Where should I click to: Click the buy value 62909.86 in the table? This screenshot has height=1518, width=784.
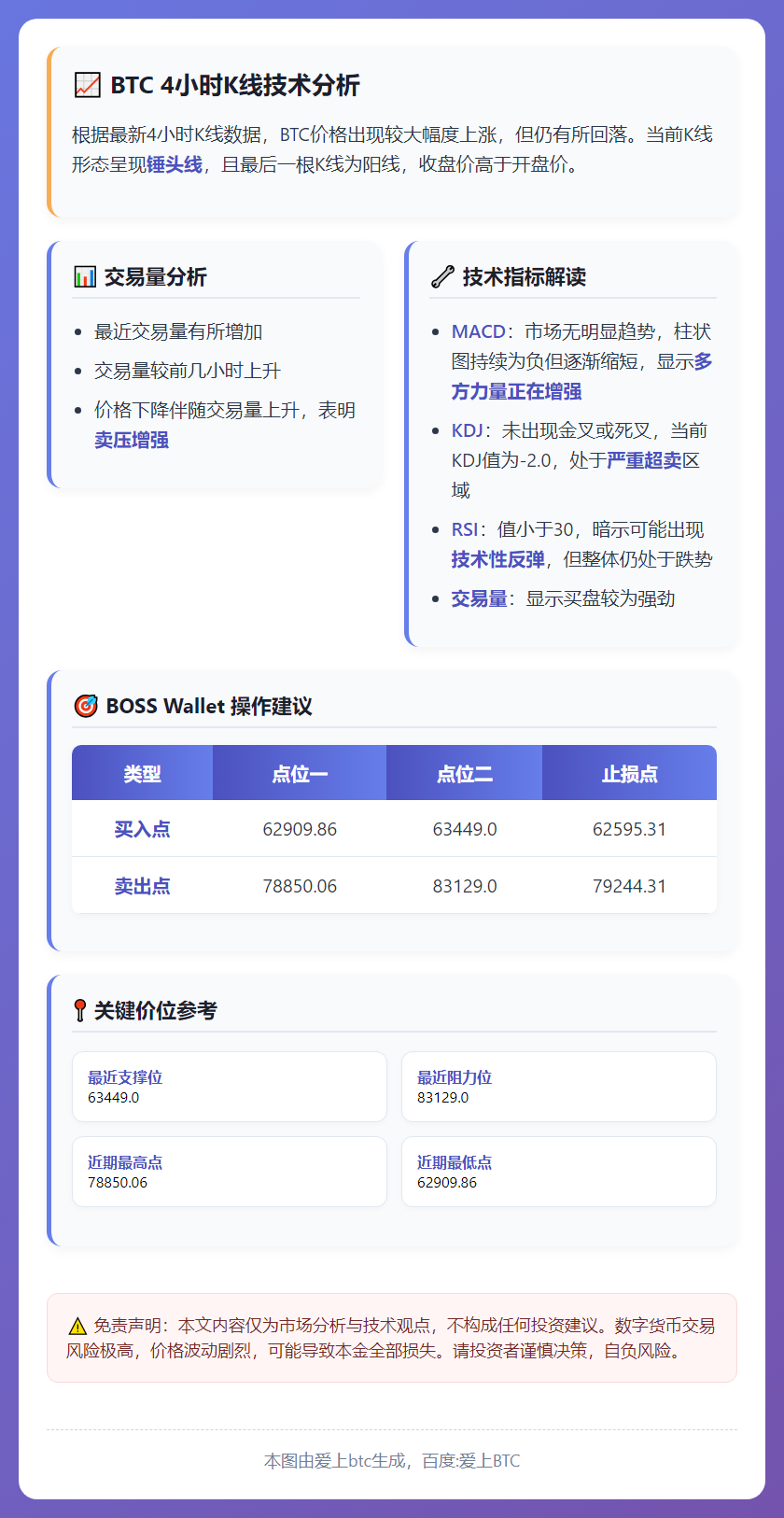pyautogui.click(x=300, y=829)
